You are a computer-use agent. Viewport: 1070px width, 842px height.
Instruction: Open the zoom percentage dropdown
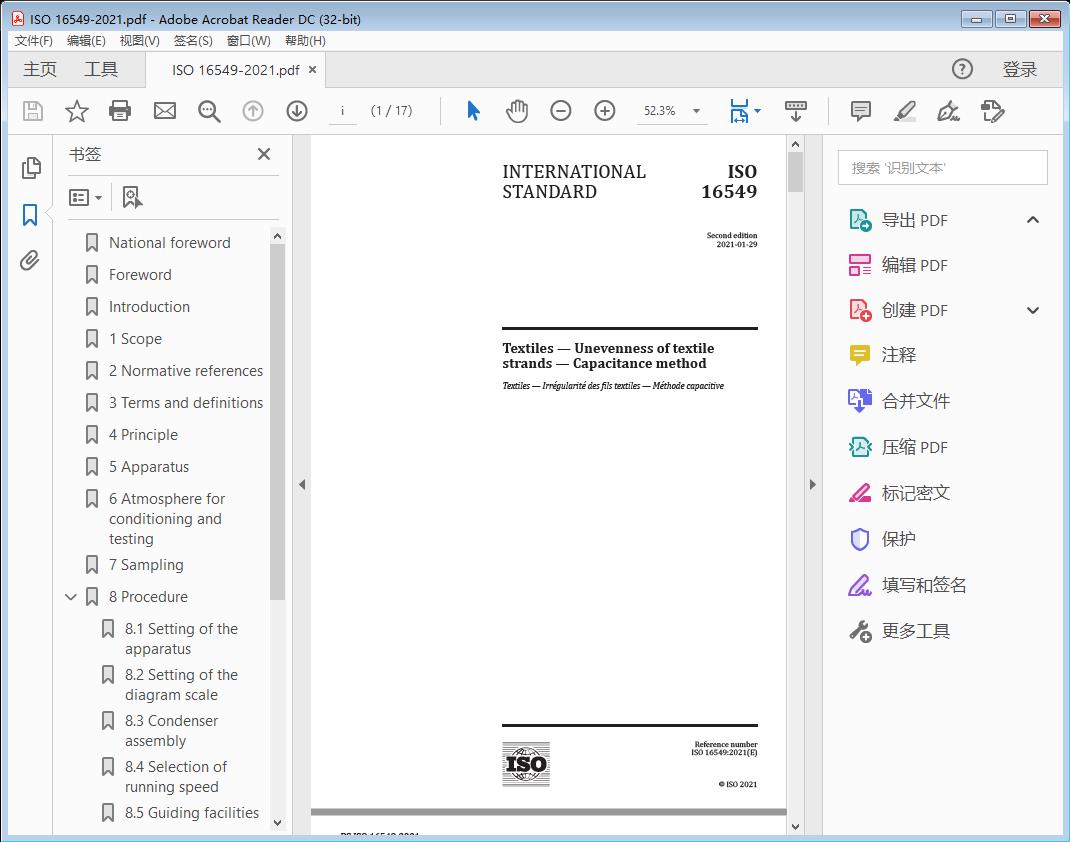pyautogui.click(x=696, y=111)
